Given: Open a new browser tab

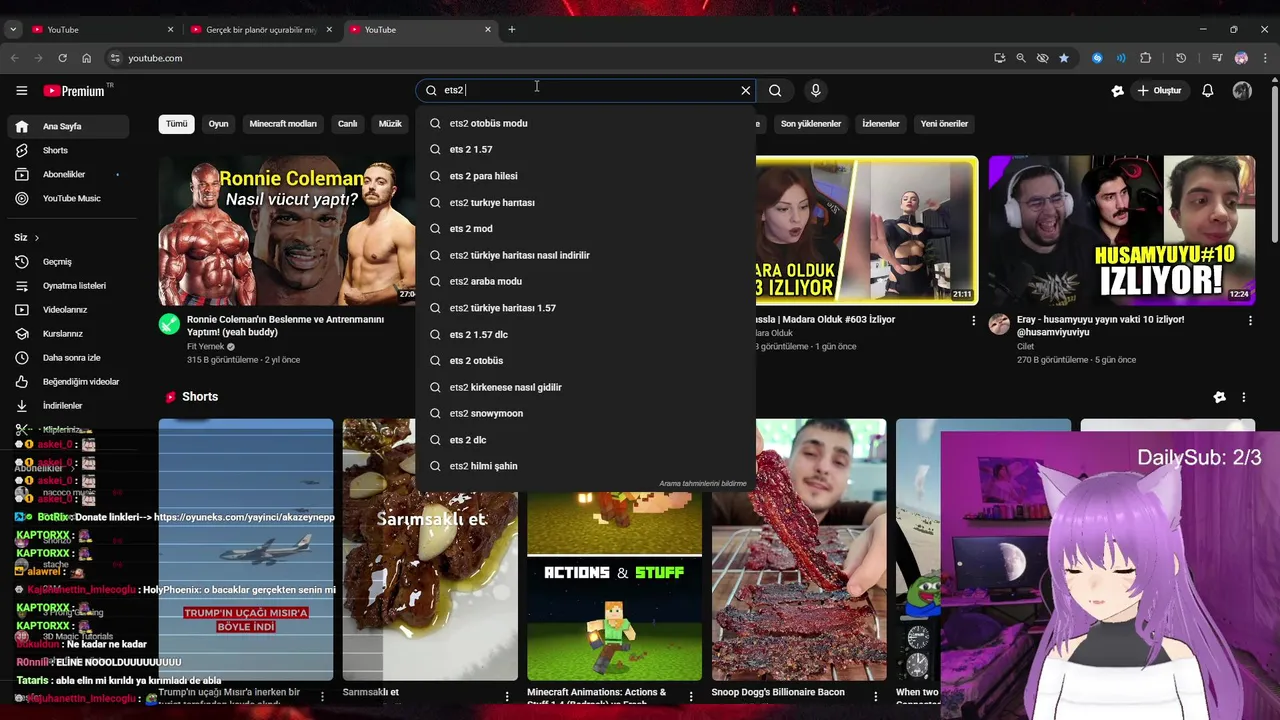Looking at the screenshot, I should (x=512, y=29).
